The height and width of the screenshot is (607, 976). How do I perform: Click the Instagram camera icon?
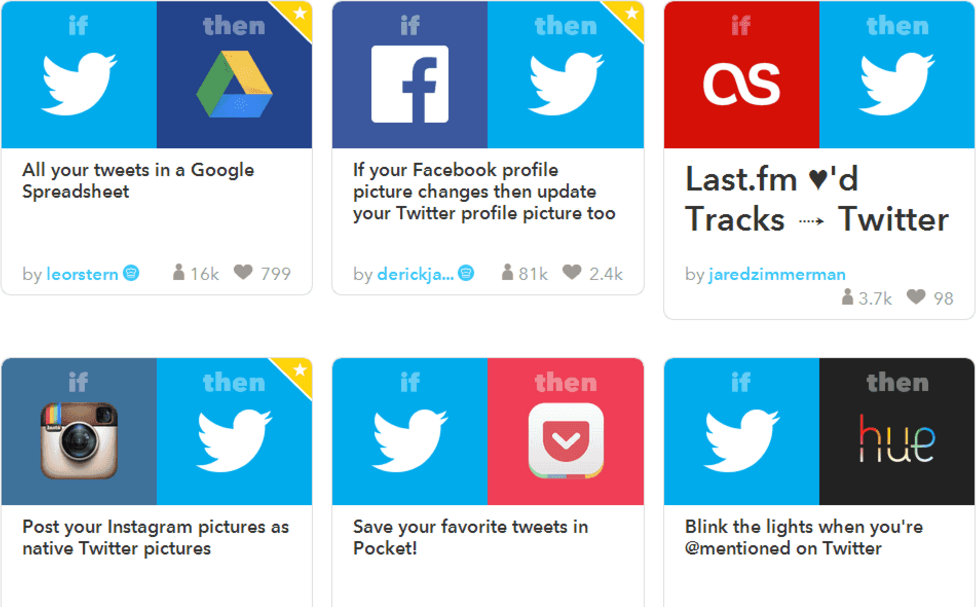tap(78, 441)
